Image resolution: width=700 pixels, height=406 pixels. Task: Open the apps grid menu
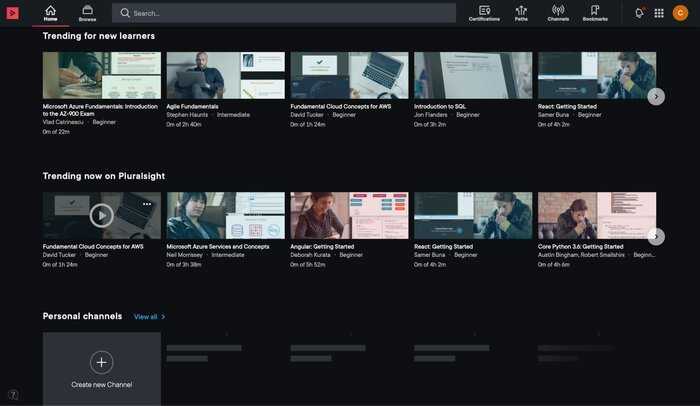pyautogui.click(x=659, y=13)
